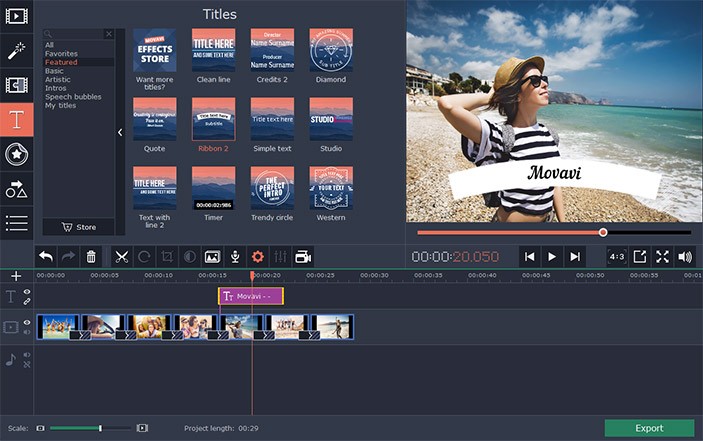Skip to previous frame button
This screenshot has height=441, width=703.
529,257
